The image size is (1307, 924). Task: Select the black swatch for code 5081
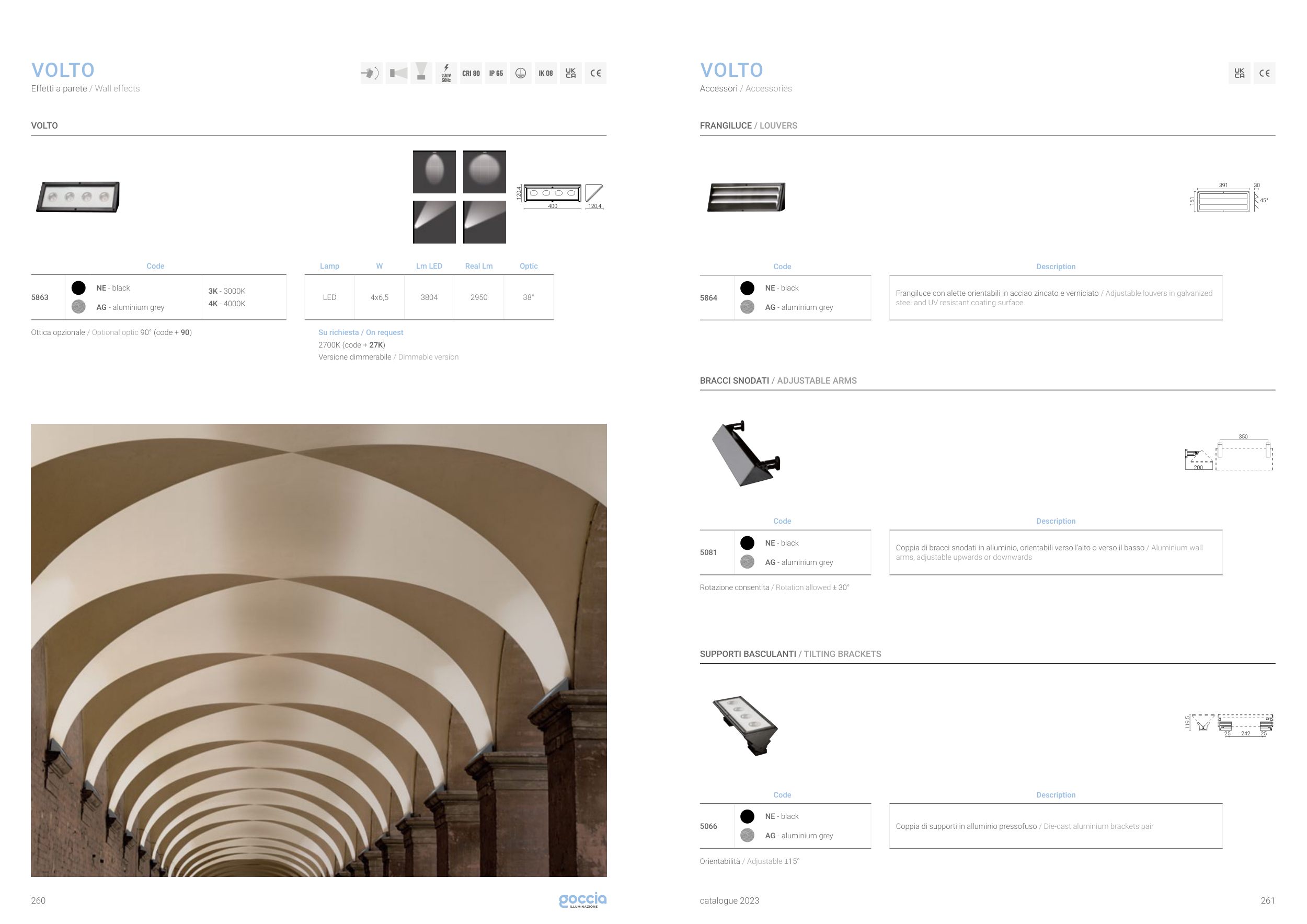point(748,543)
